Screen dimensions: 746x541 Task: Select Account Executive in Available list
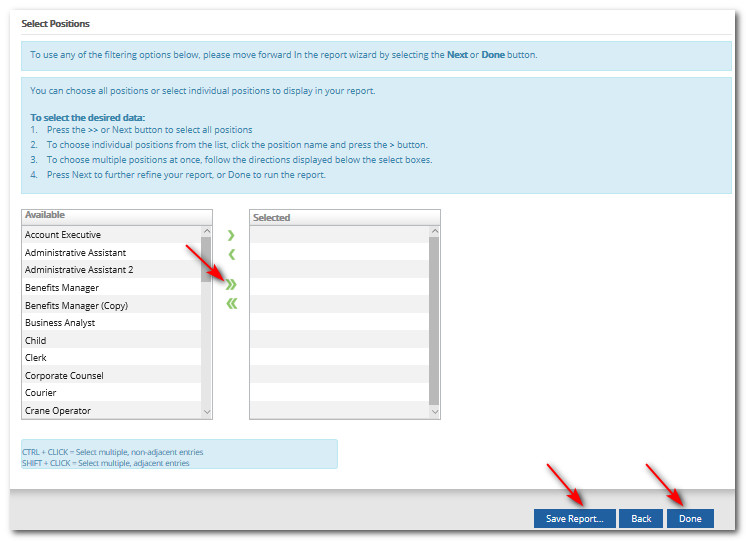(x=63, y=235)
